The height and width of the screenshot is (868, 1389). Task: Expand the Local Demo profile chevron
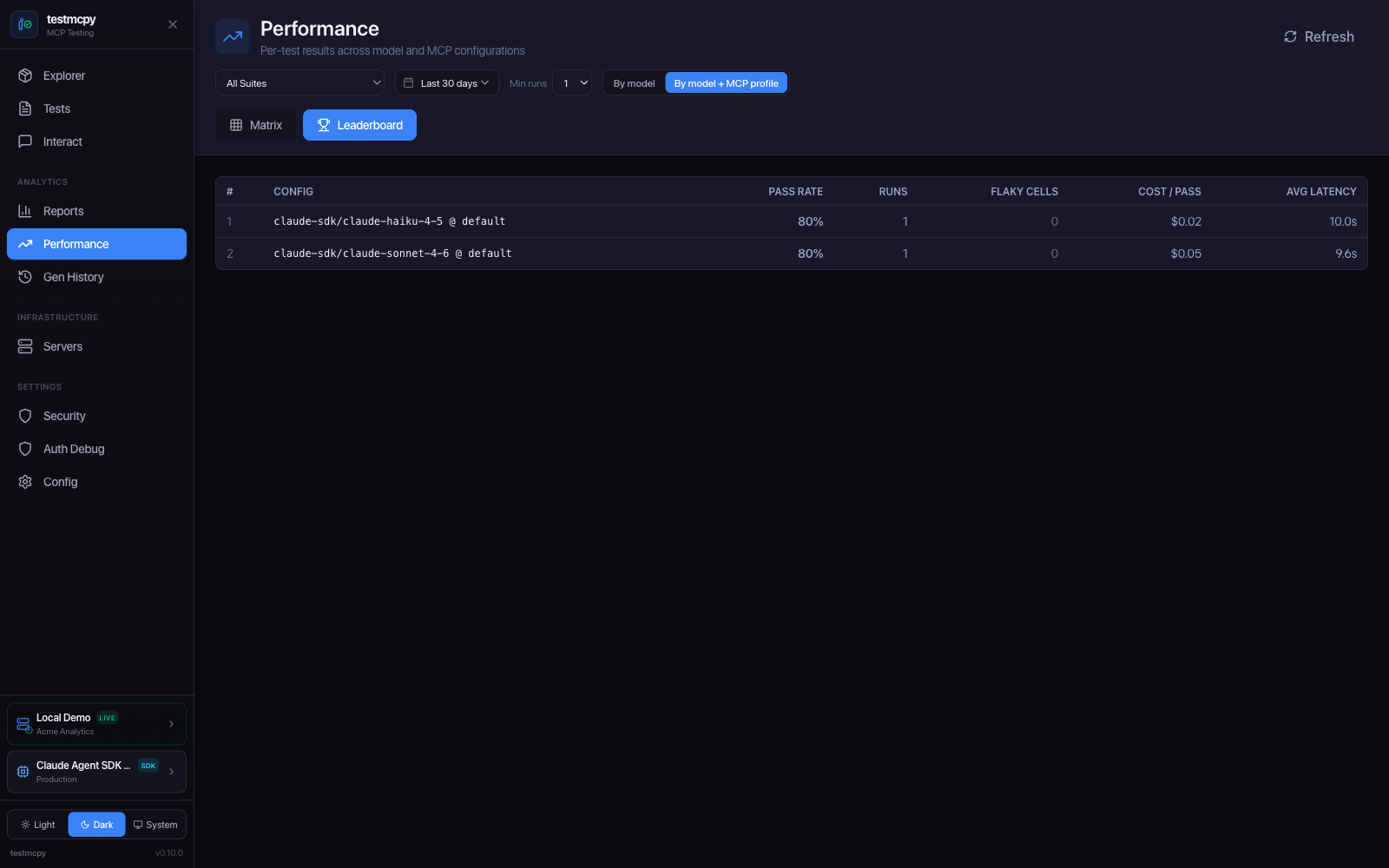coord(171,724)
